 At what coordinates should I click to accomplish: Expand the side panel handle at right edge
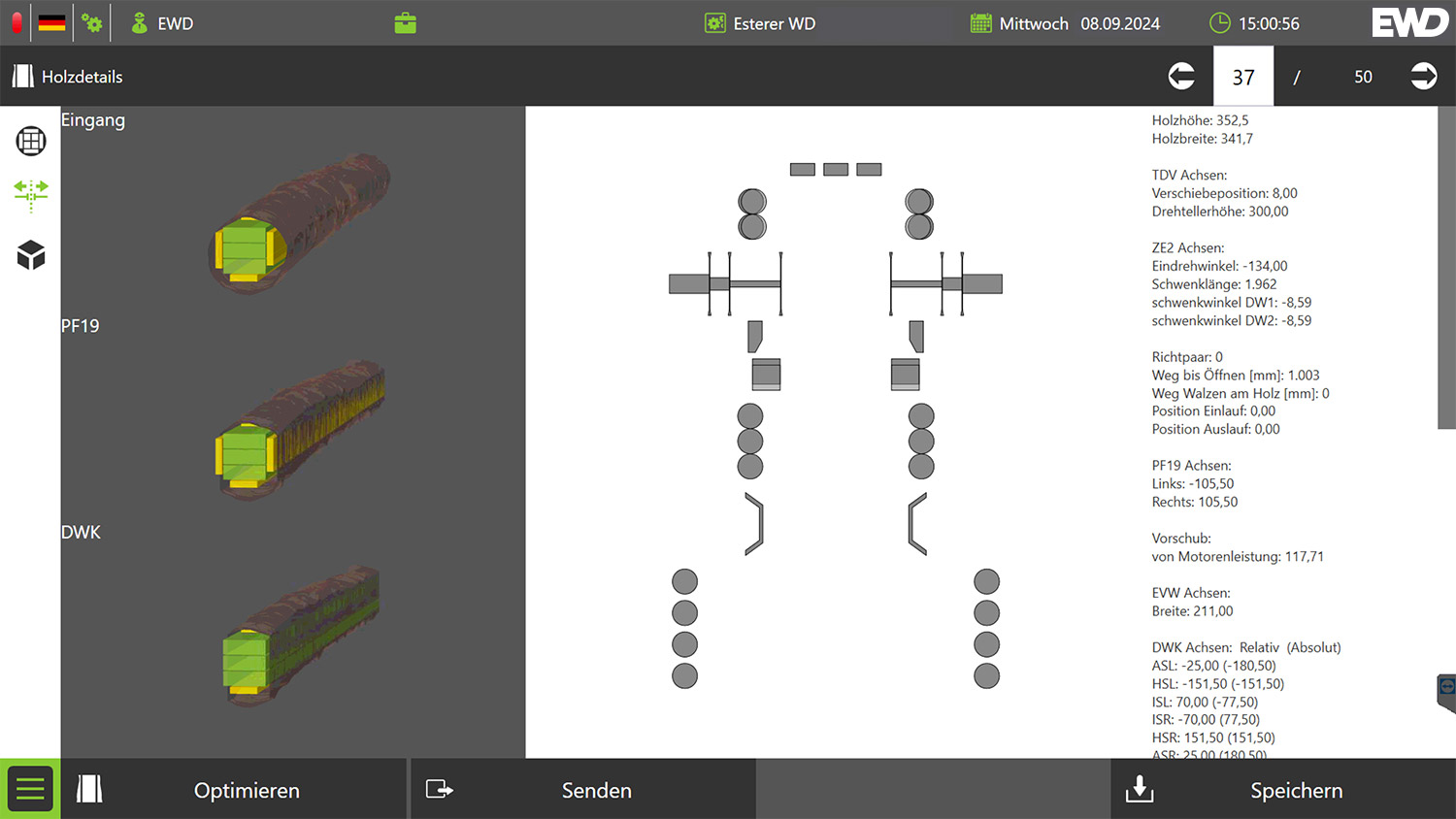[x=1446, y=692]
